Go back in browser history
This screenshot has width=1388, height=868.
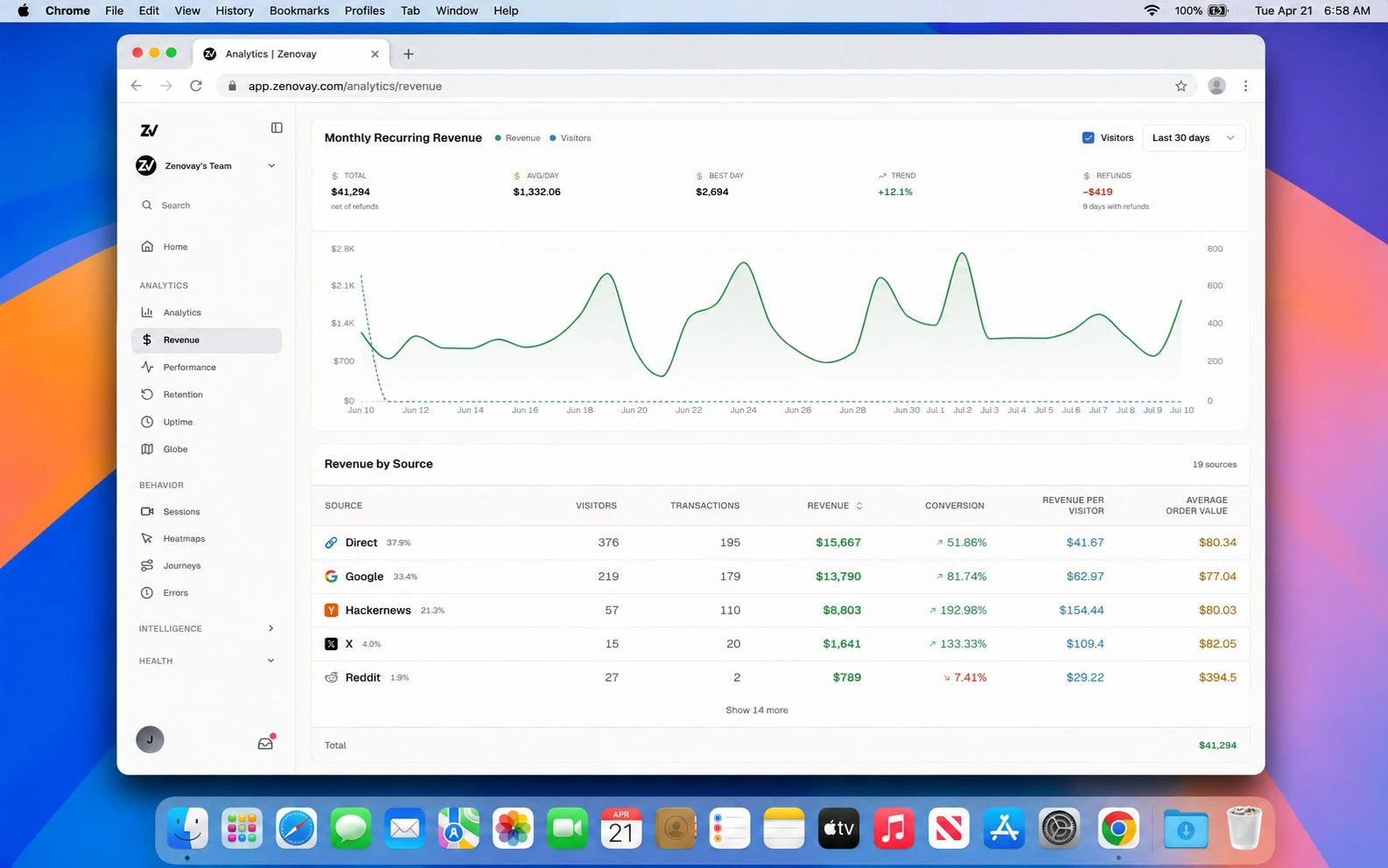[137, 86]
